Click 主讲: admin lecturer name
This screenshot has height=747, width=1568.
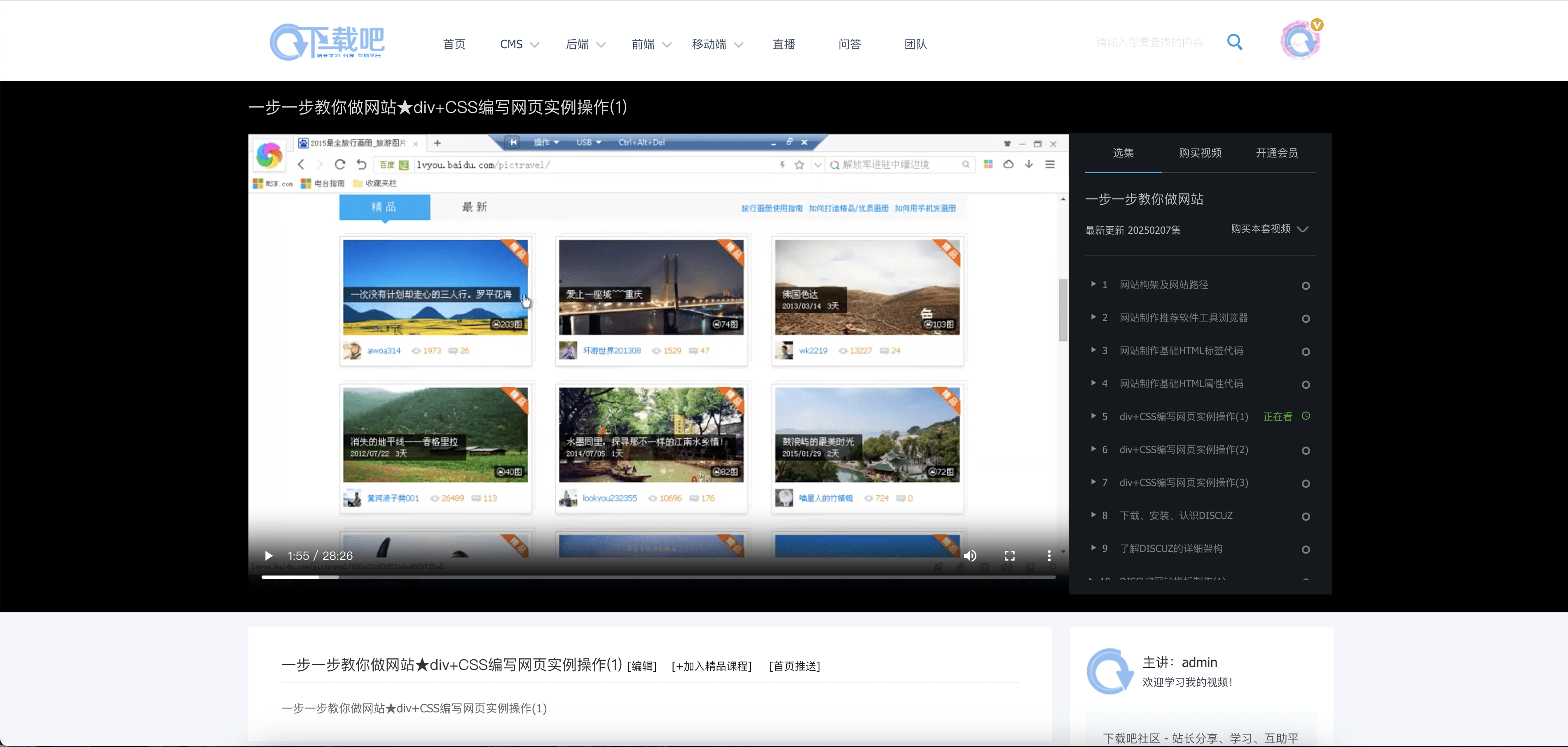click(1179, 662)
